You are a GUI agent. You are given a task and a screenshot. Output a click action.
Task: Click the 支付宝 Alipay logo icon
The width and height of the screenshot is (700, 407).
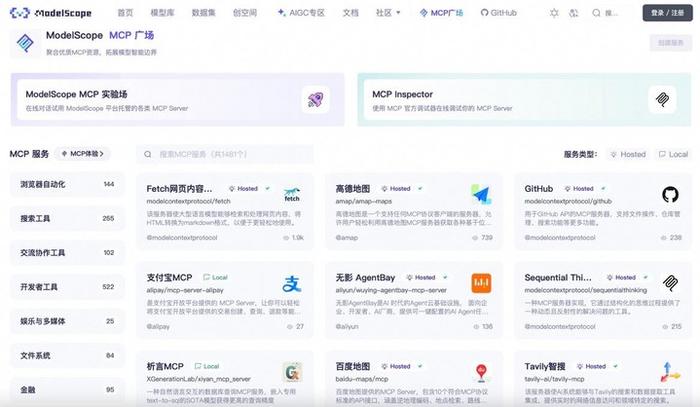coord(292,283)
